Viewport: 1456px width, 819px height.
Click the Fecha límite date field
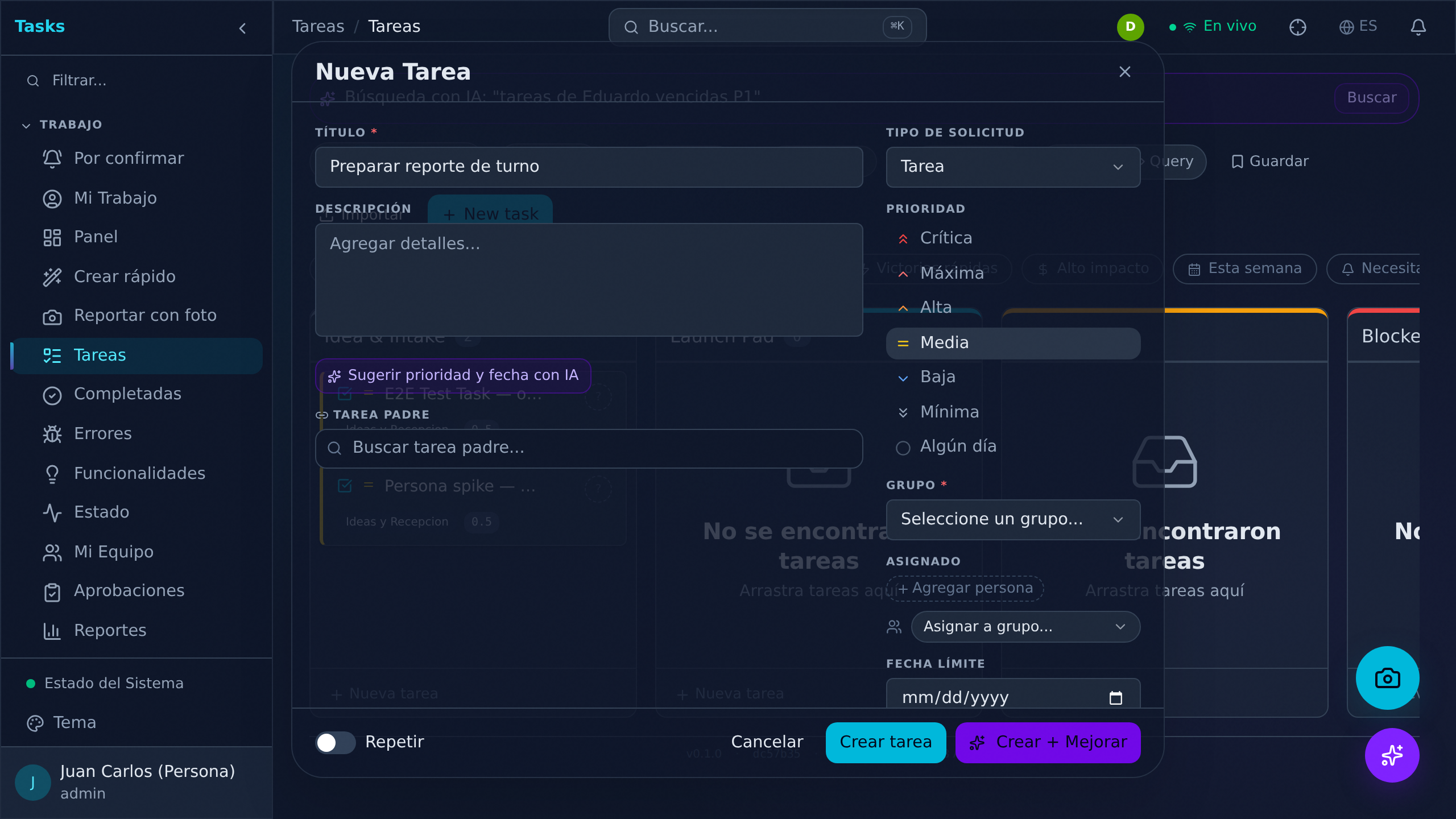tap(1013, 693)
